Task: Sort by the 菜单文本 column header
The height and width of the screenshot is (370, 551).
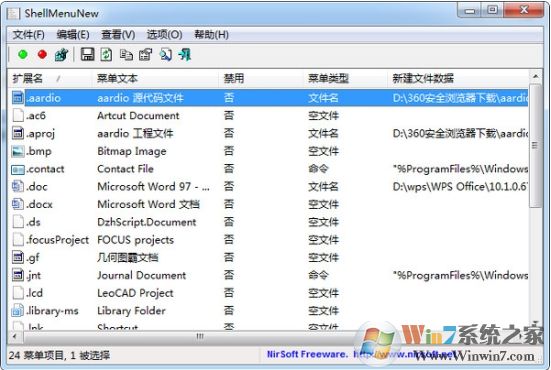Action: point(156,78)
